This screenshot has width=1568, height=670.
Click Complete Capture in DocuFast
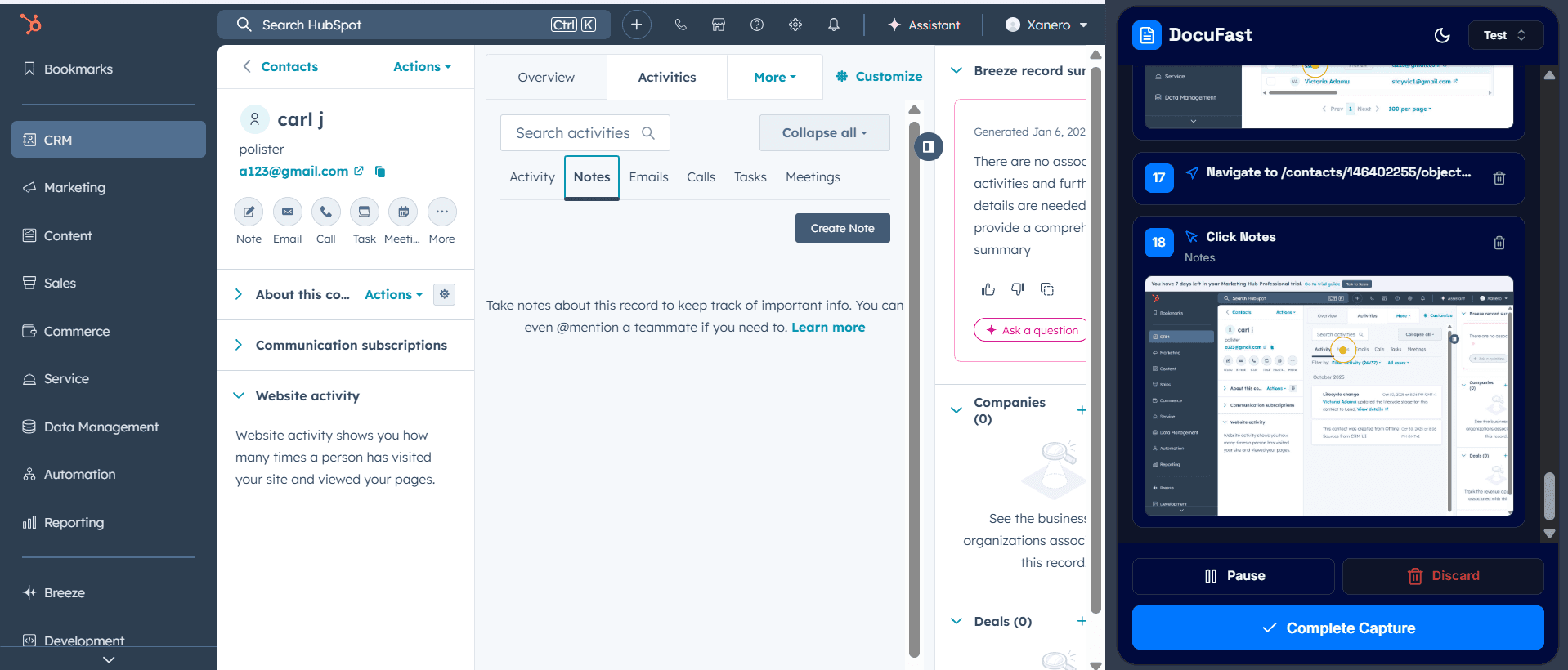(x=1338, y=628)
